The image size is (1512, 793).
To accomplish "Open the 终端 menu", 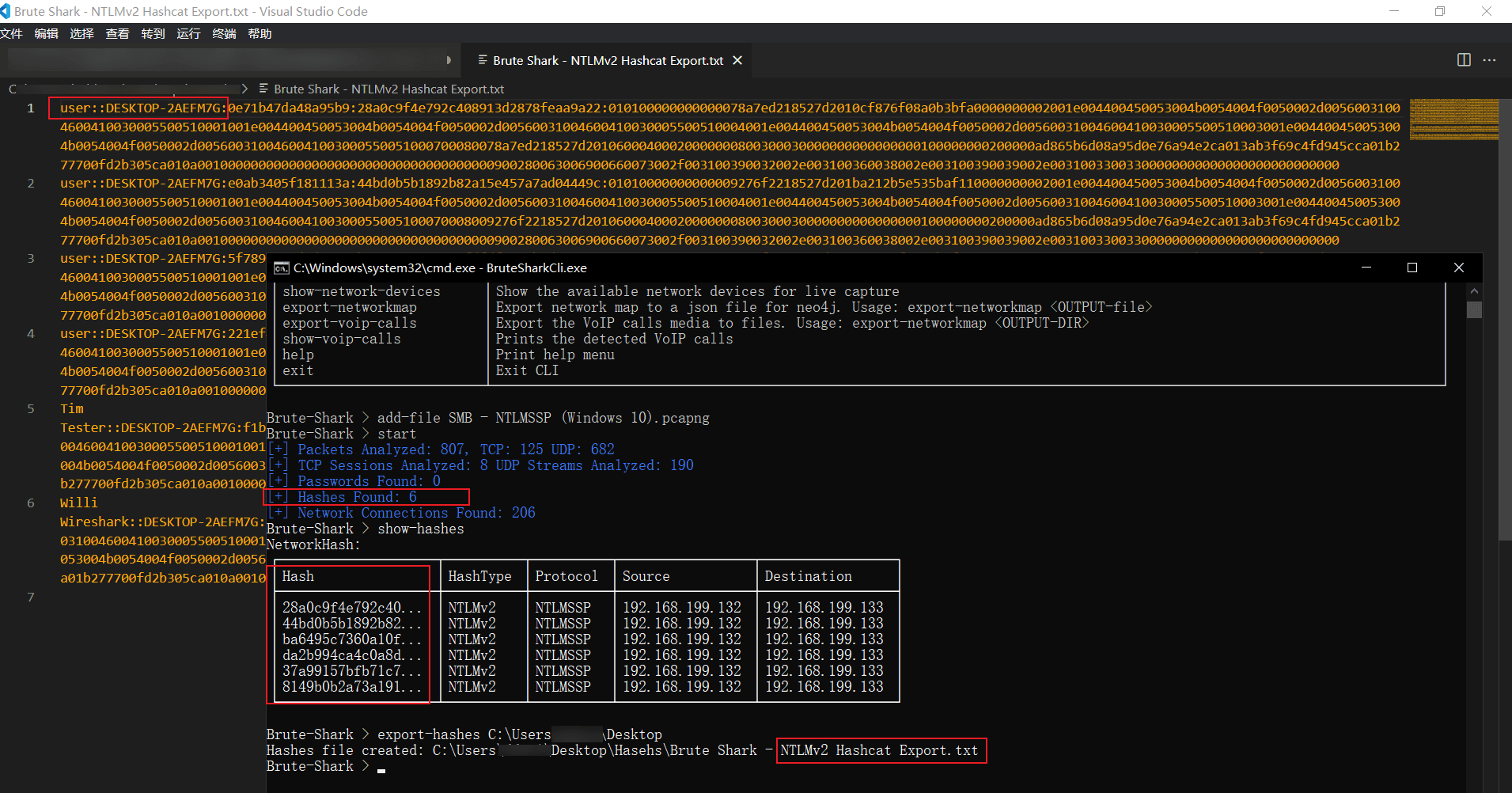I will (x=224, y=34).
